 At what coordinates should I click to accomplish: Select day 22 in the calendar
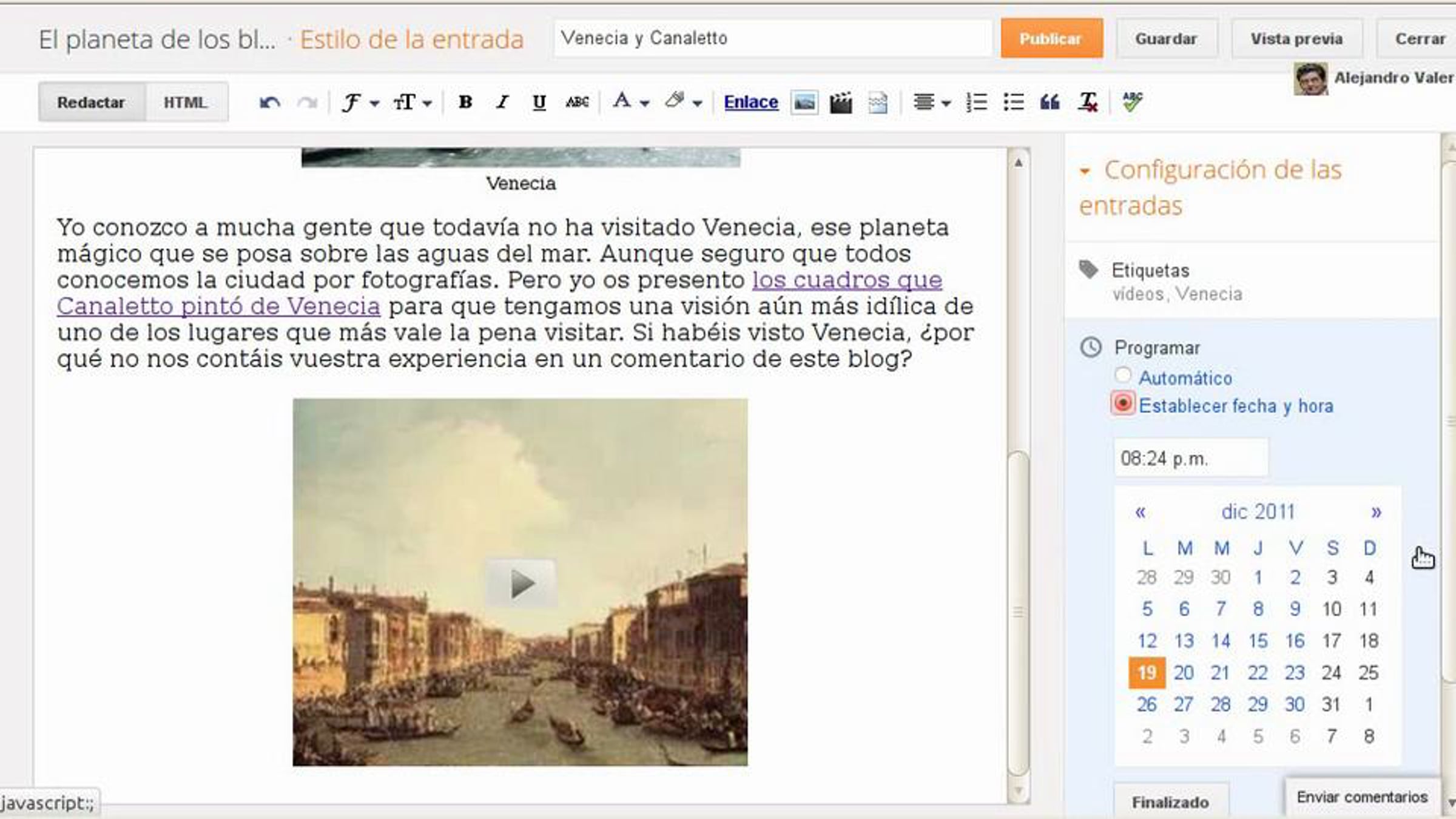(1258, 673)
